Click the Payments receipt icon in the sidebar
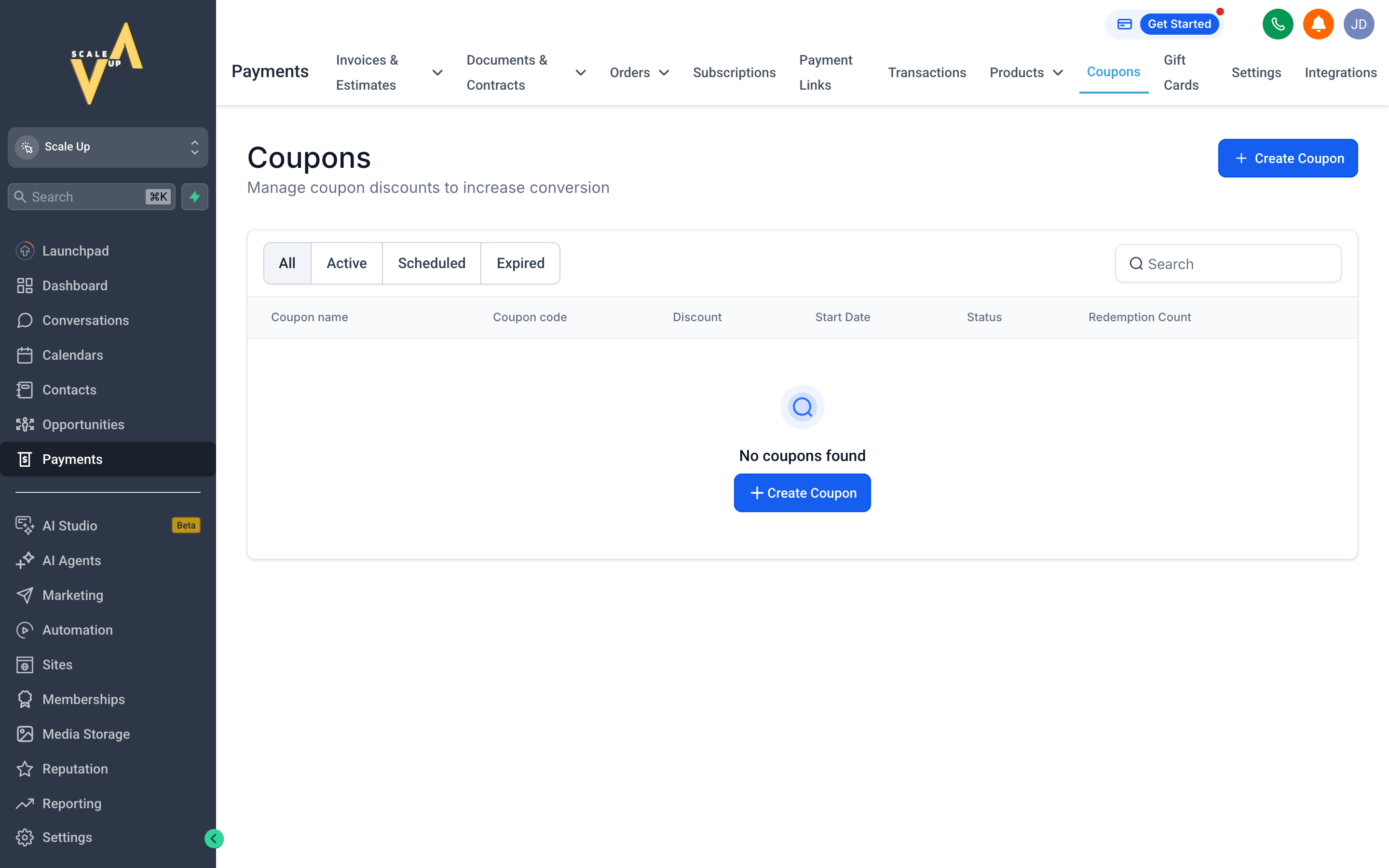 (25, 459)
